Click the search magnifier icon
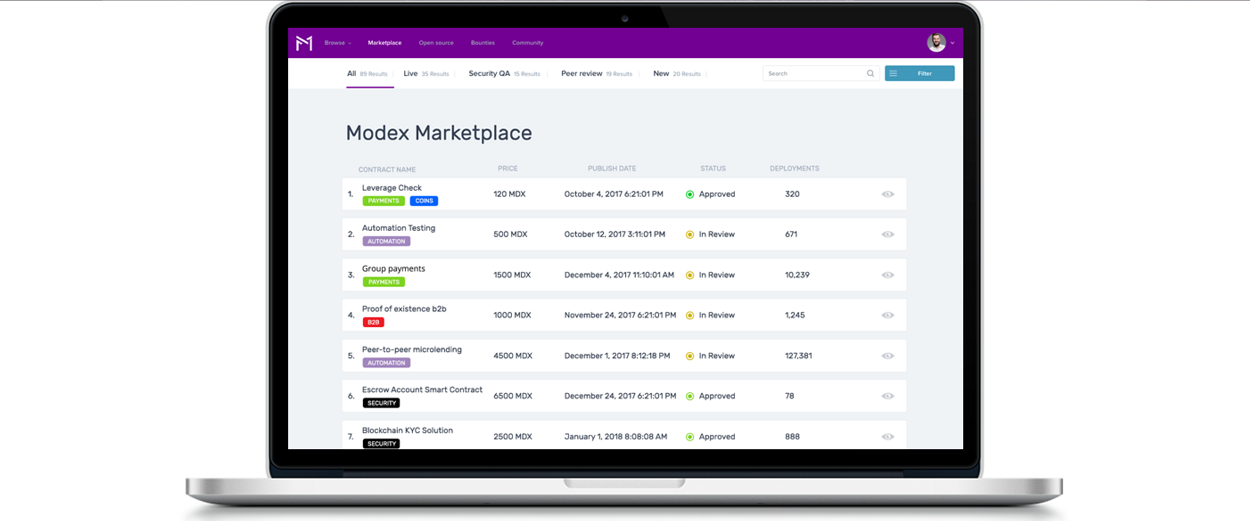The height and width of the screenshot is (521, 1250). click(x=871, y=73)
